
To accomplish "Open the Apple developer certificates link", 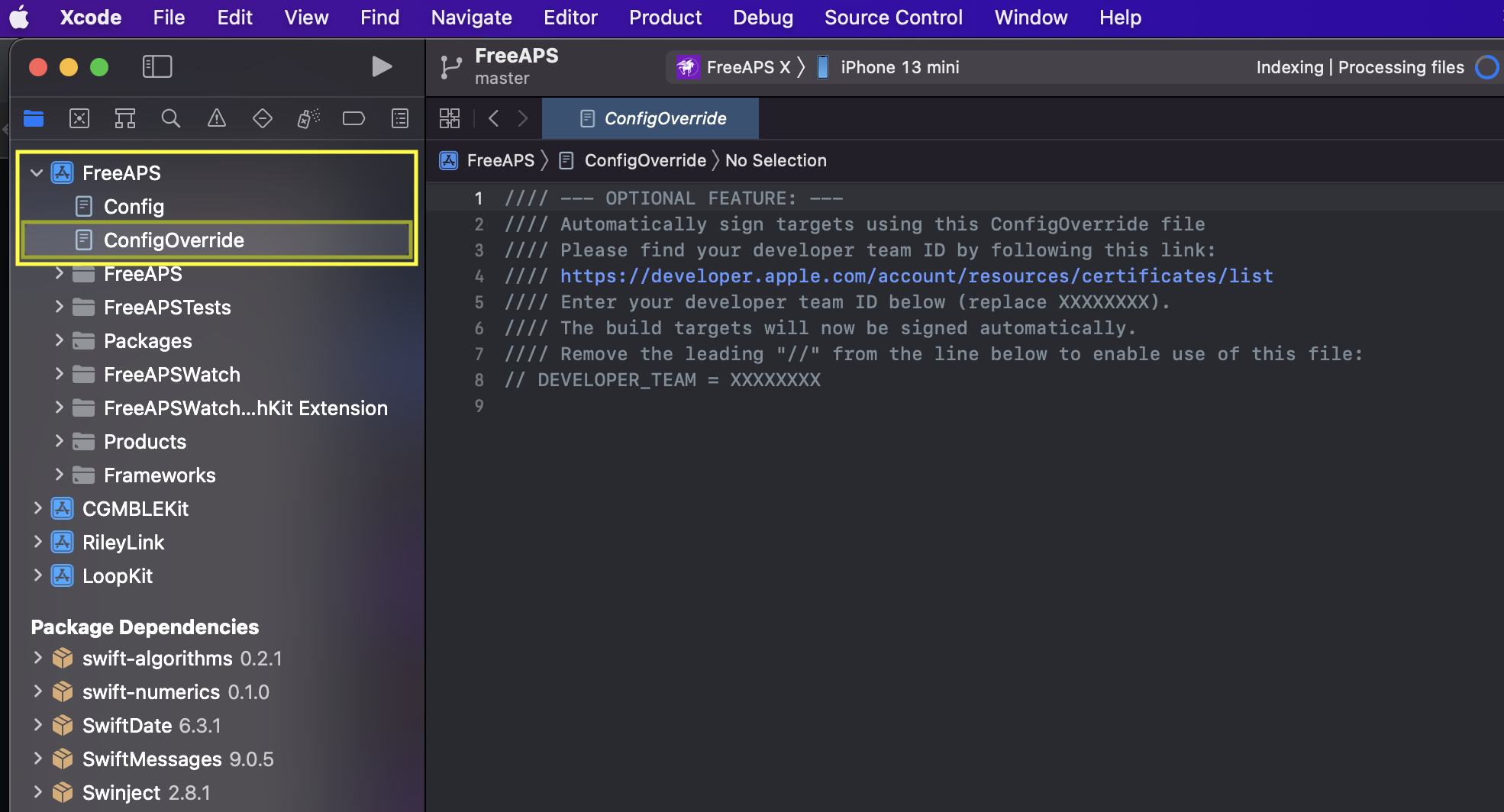I will [x=916, y=275].
